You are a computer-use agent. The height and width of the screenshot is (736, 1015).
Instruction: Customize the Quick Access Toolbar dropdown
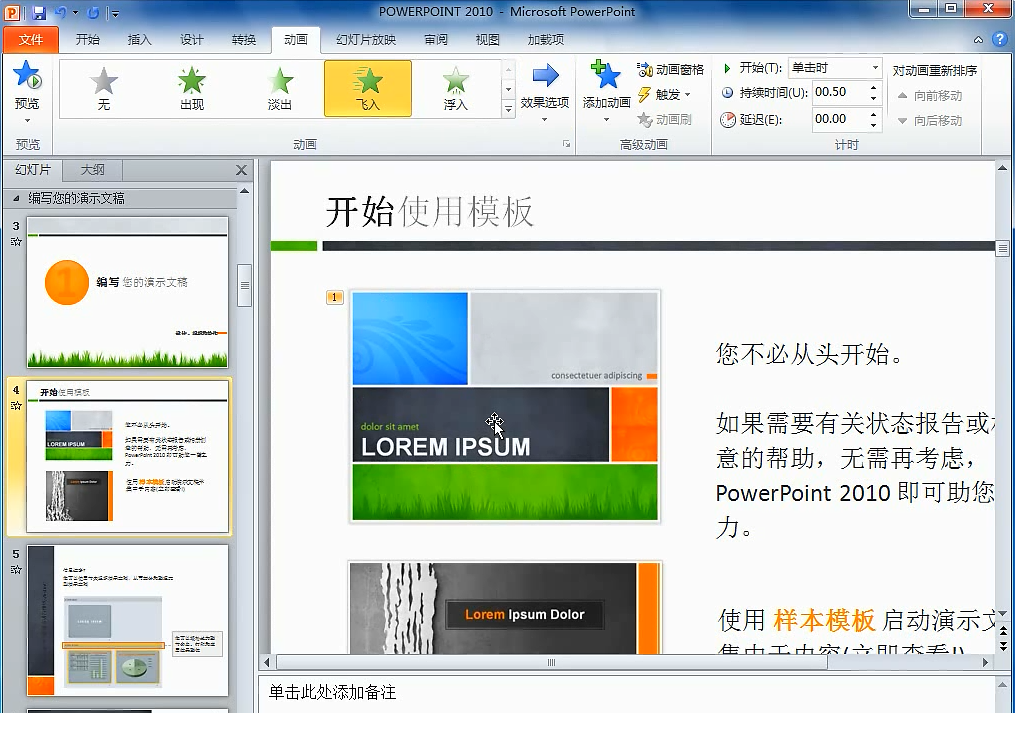[114, 12]
